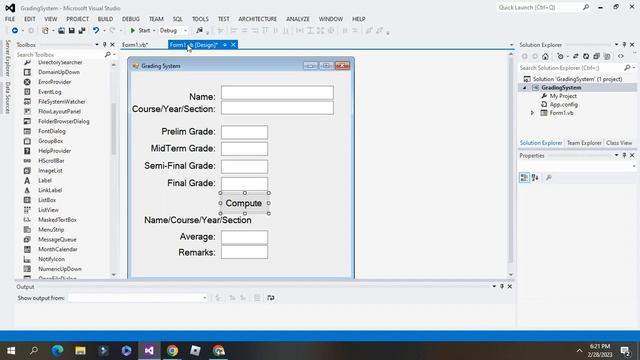Viewport: 640px width, 360px height.
Task: Click the Property Pages wrench icon
Action: coord(549,178)
